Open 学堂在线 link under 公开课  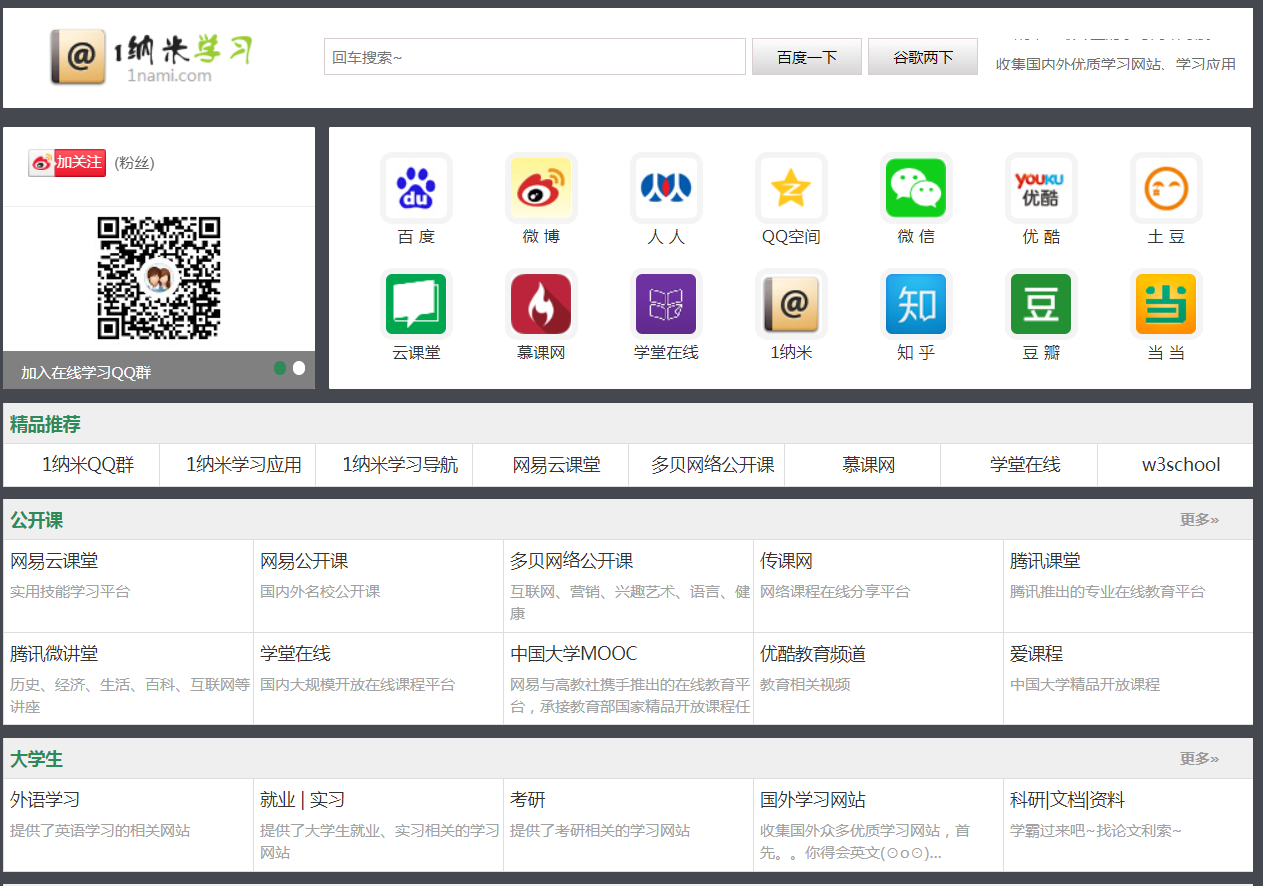click(x=295, y=654)
